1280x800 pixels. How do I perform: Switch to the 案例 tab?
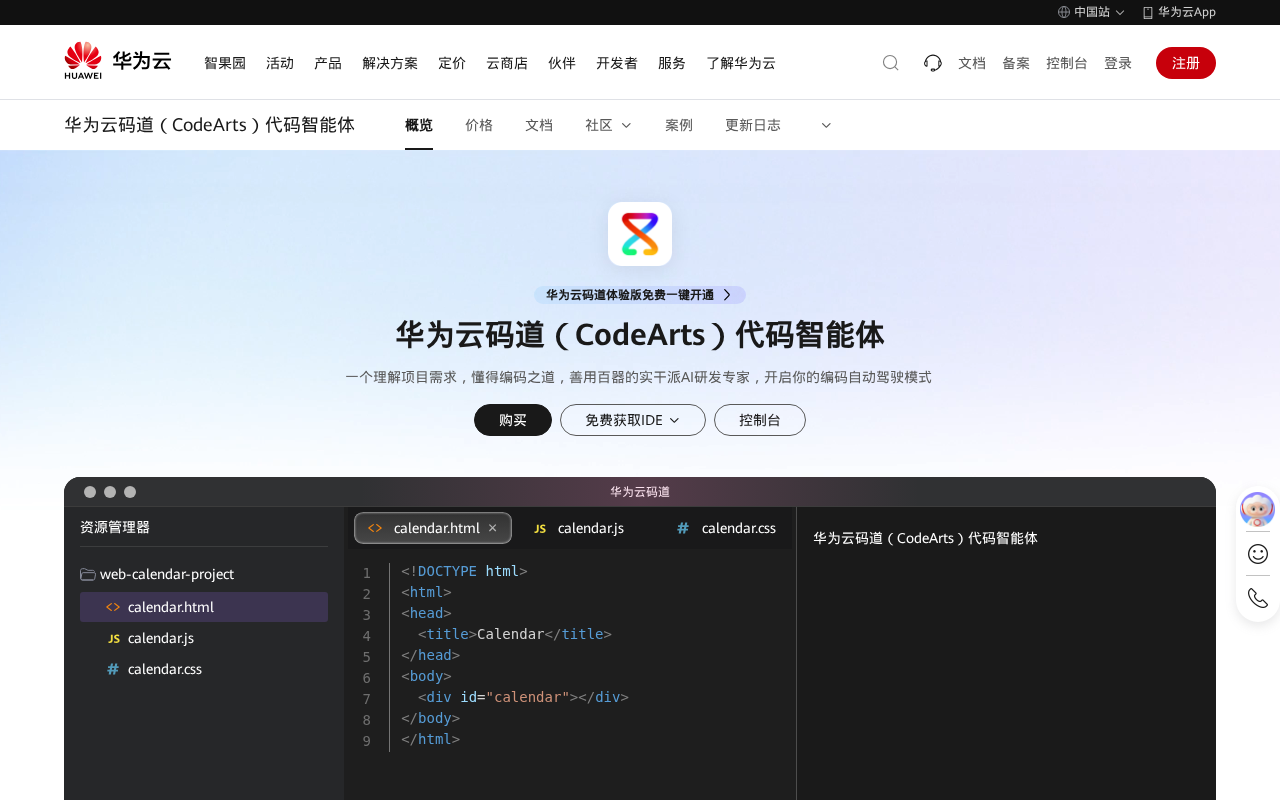[679, 125]
